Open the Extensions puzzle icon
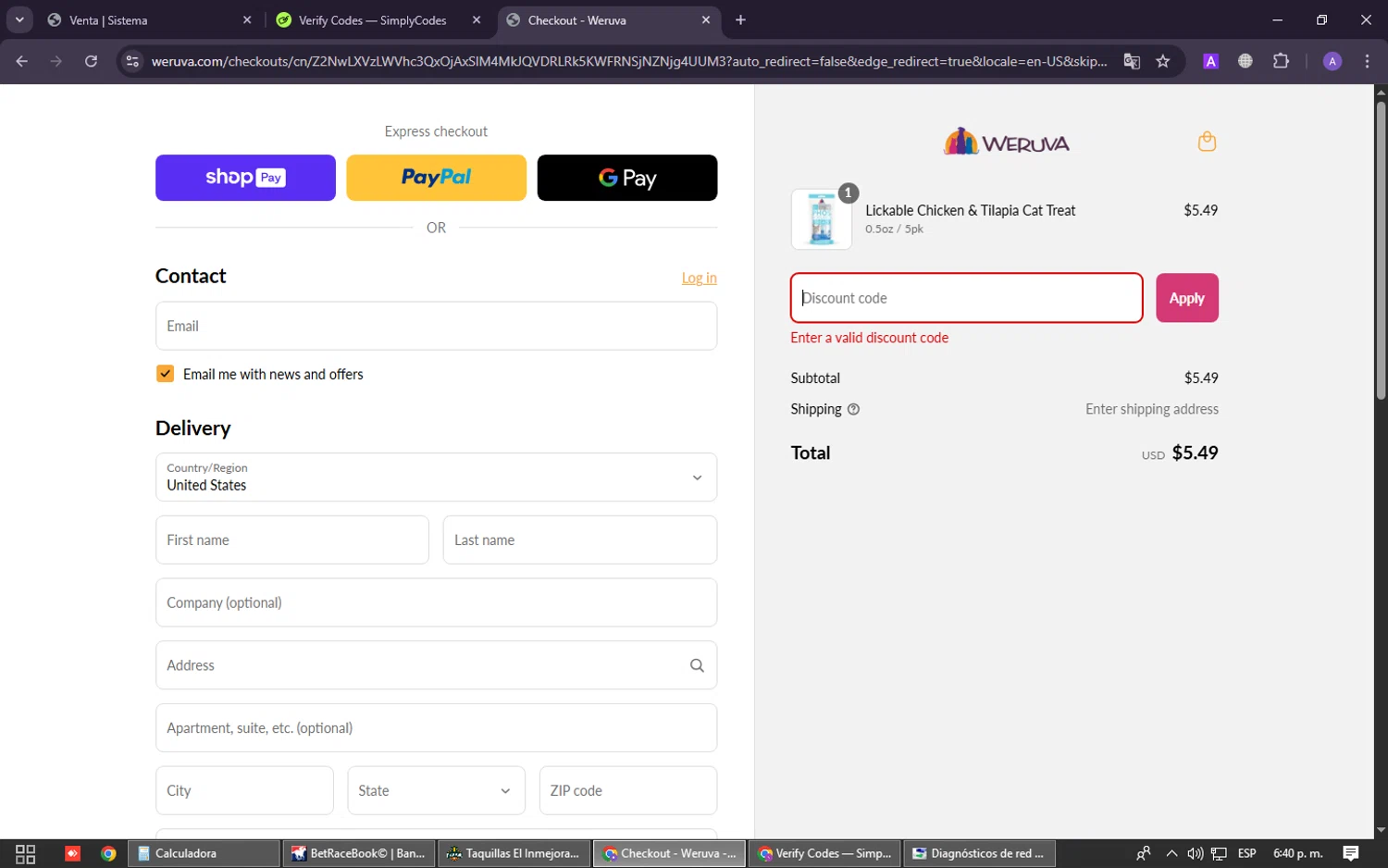 [1281, 61]
